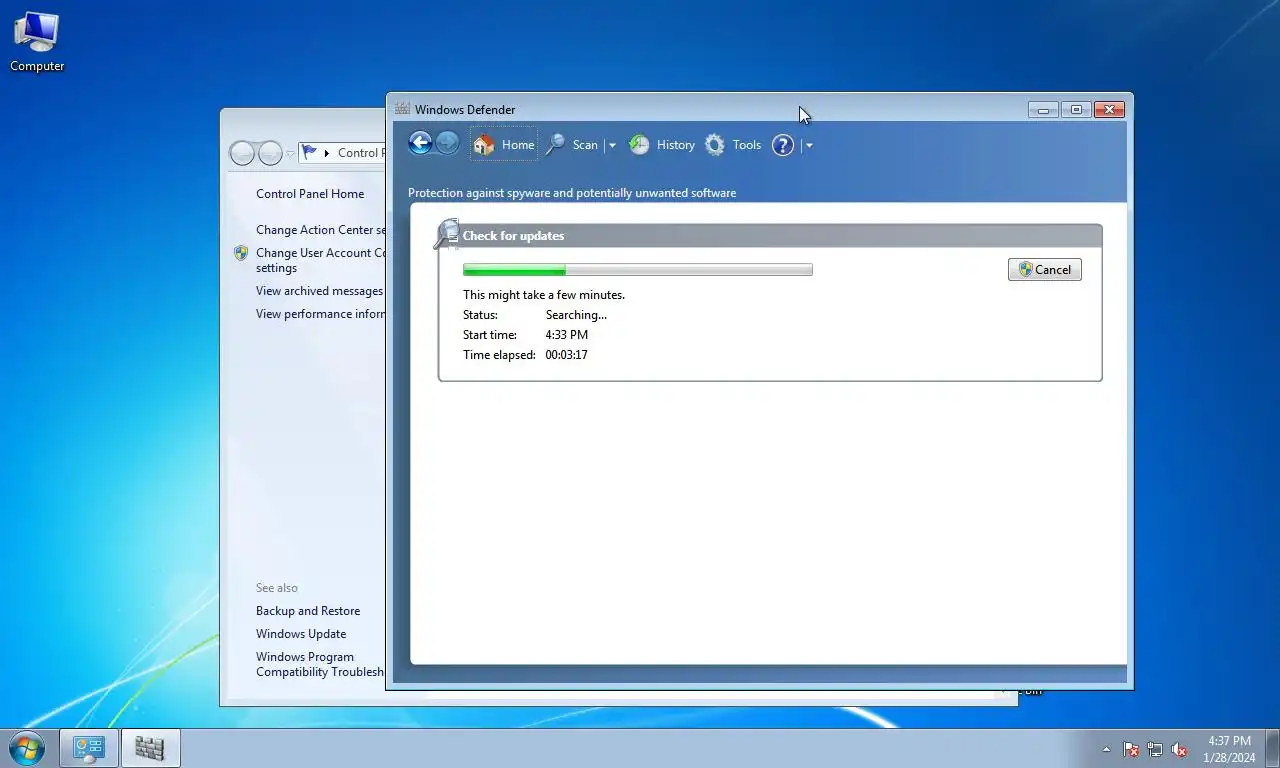Open Control Panel Home link
1280x768 pixels.
[x=310, y=194]
